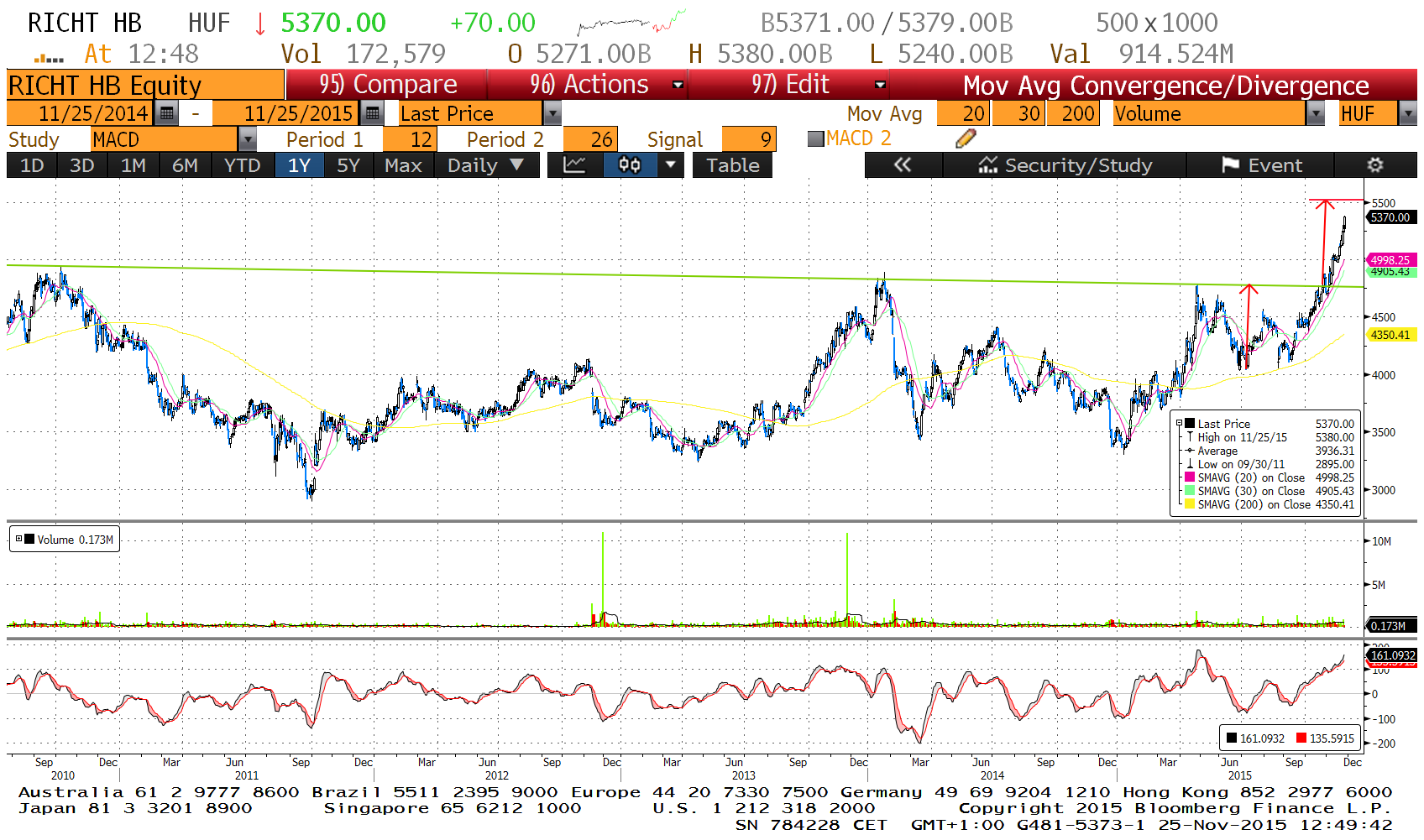This screenshot has width=1424, height=840.
Task: Click the Mov Avg Convergence/Divergence title
Action: coord(1165,86)
